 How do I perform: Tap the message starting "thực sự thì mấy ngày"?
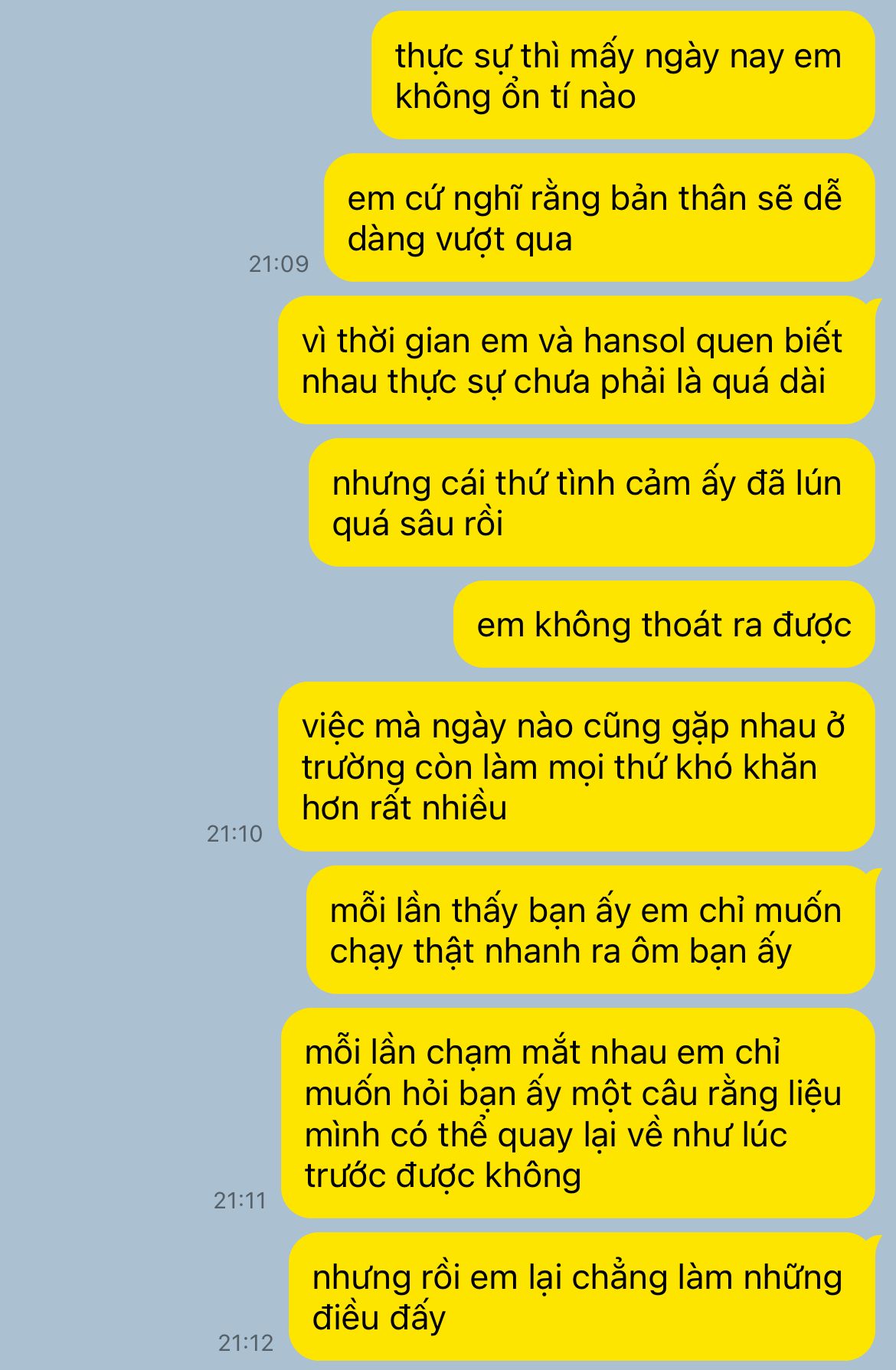(x=623, y=75)
